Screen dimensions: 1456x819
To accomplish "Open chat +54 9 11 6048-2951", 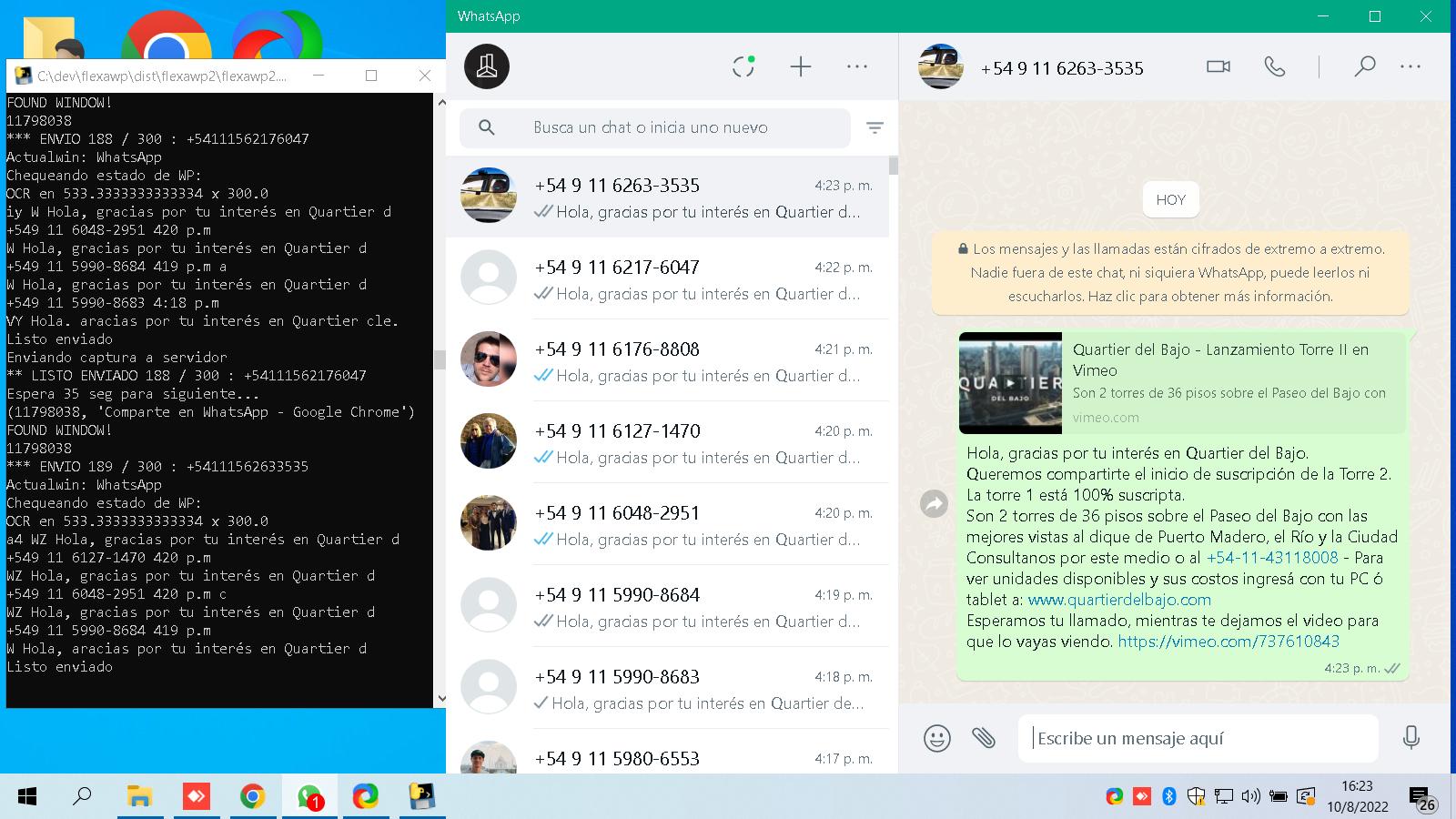I will click(667, 524).
